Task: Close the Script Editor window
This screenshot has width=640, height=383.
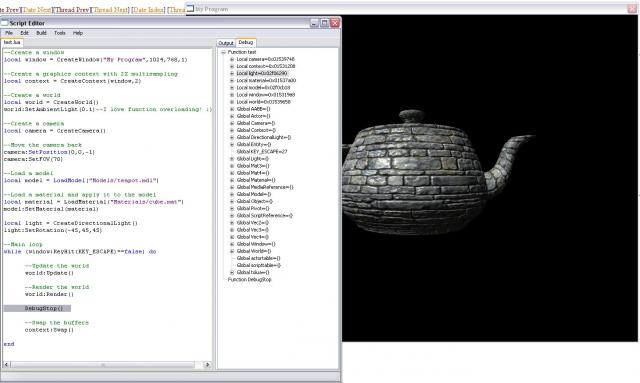Action: pyautogui.click(x=335, y=23)
